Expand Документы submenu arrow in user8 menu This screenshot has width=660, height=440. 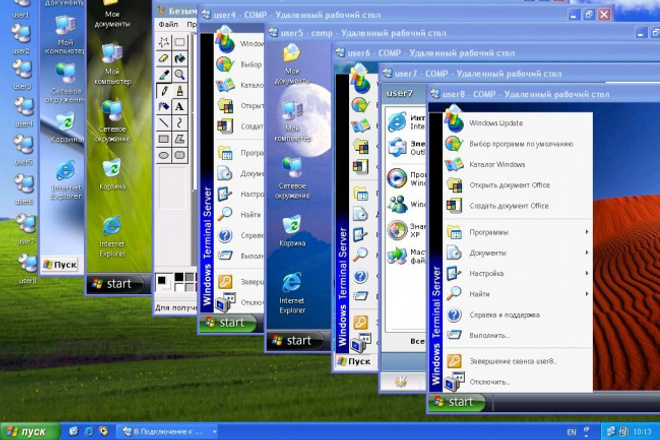[587, 253]
